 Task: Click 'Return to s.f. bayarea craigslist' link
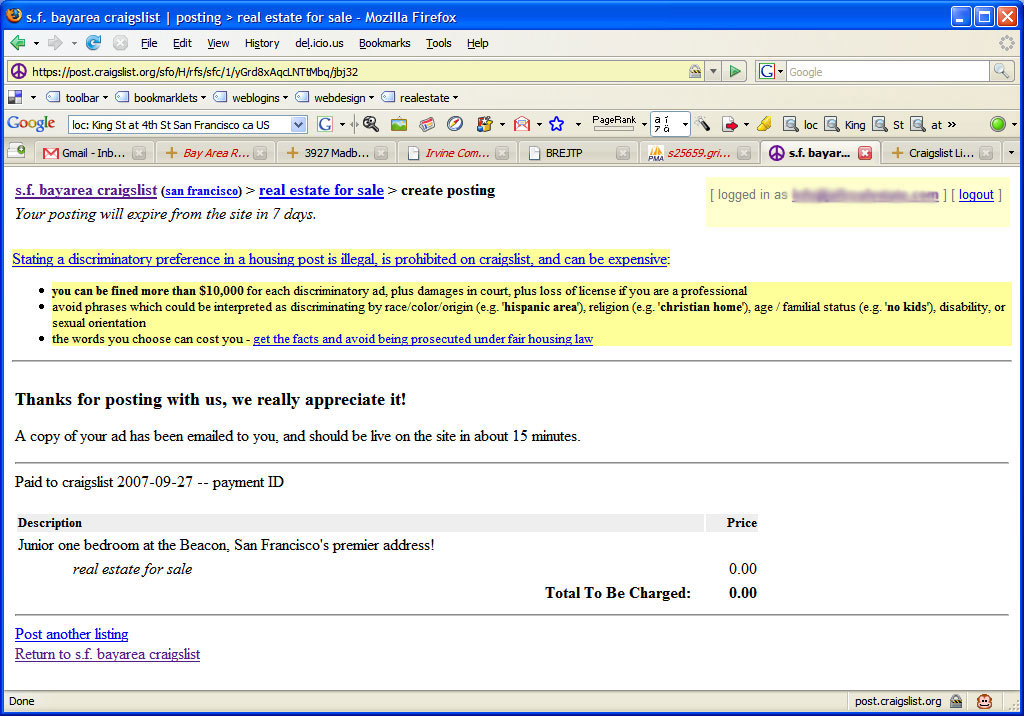tap(108, 654)
